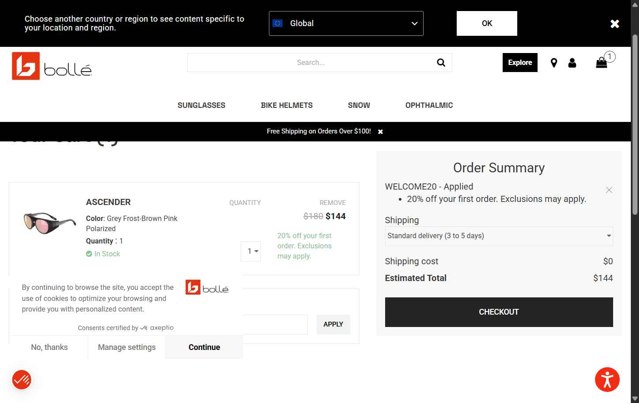This screenshot has height=403, width=639.
Task: Click the Bollé logo in cookie popup
Action: click(207, 288)
